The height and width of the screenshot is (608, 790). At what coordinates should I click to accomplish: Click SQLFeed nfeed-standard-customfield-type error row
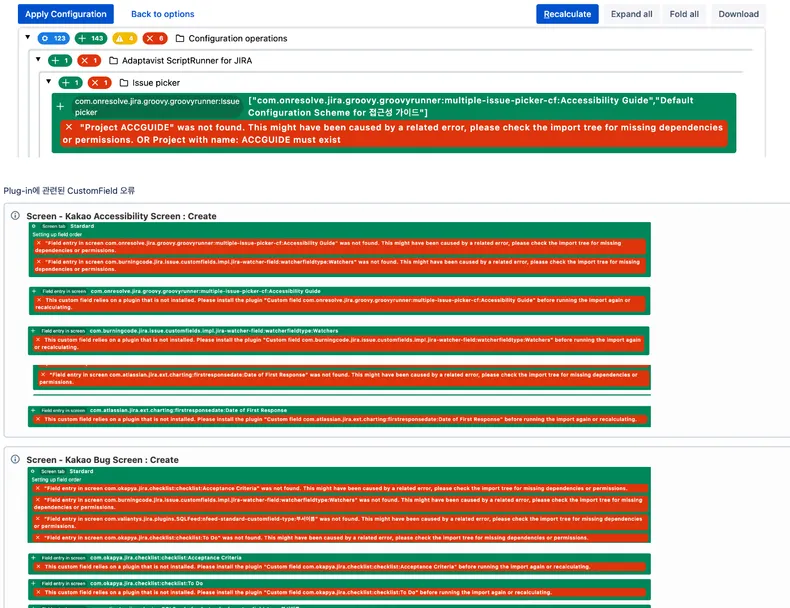340,522
